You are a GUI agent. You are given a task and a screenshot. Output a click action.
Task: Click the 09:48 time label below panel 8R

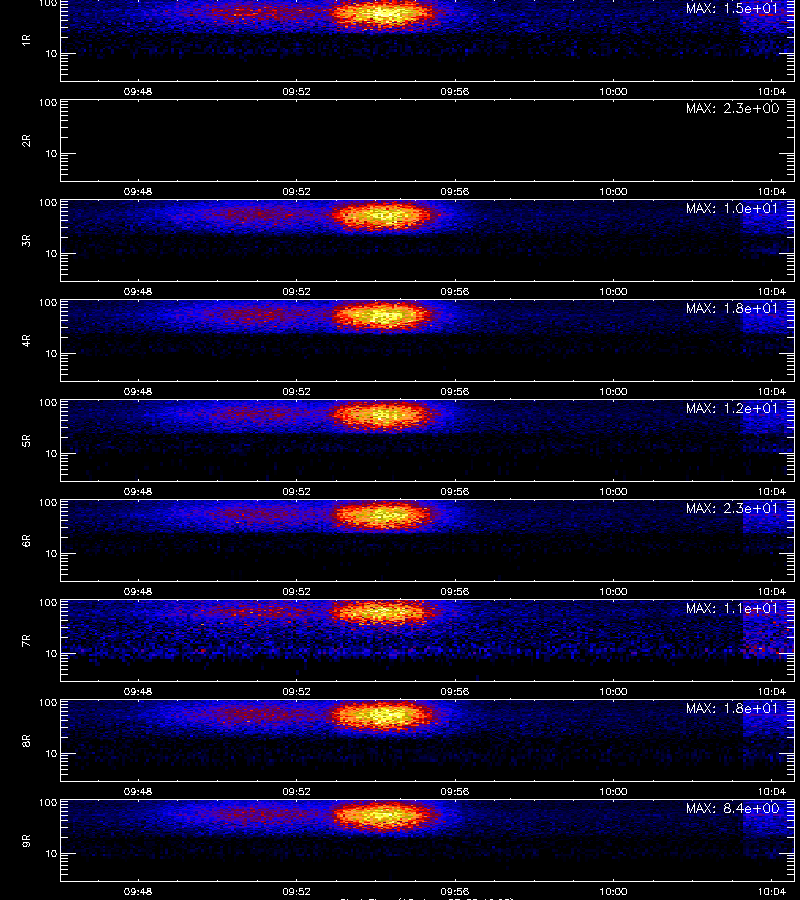point(138,792)
